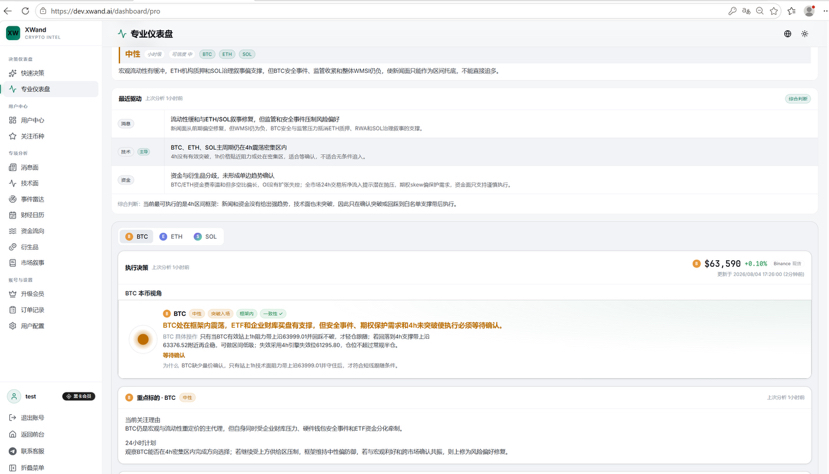Click the 技术 tag in the drivers list
Image resolution: width=829 pixels, height=474 pixels.
point(126,152)
